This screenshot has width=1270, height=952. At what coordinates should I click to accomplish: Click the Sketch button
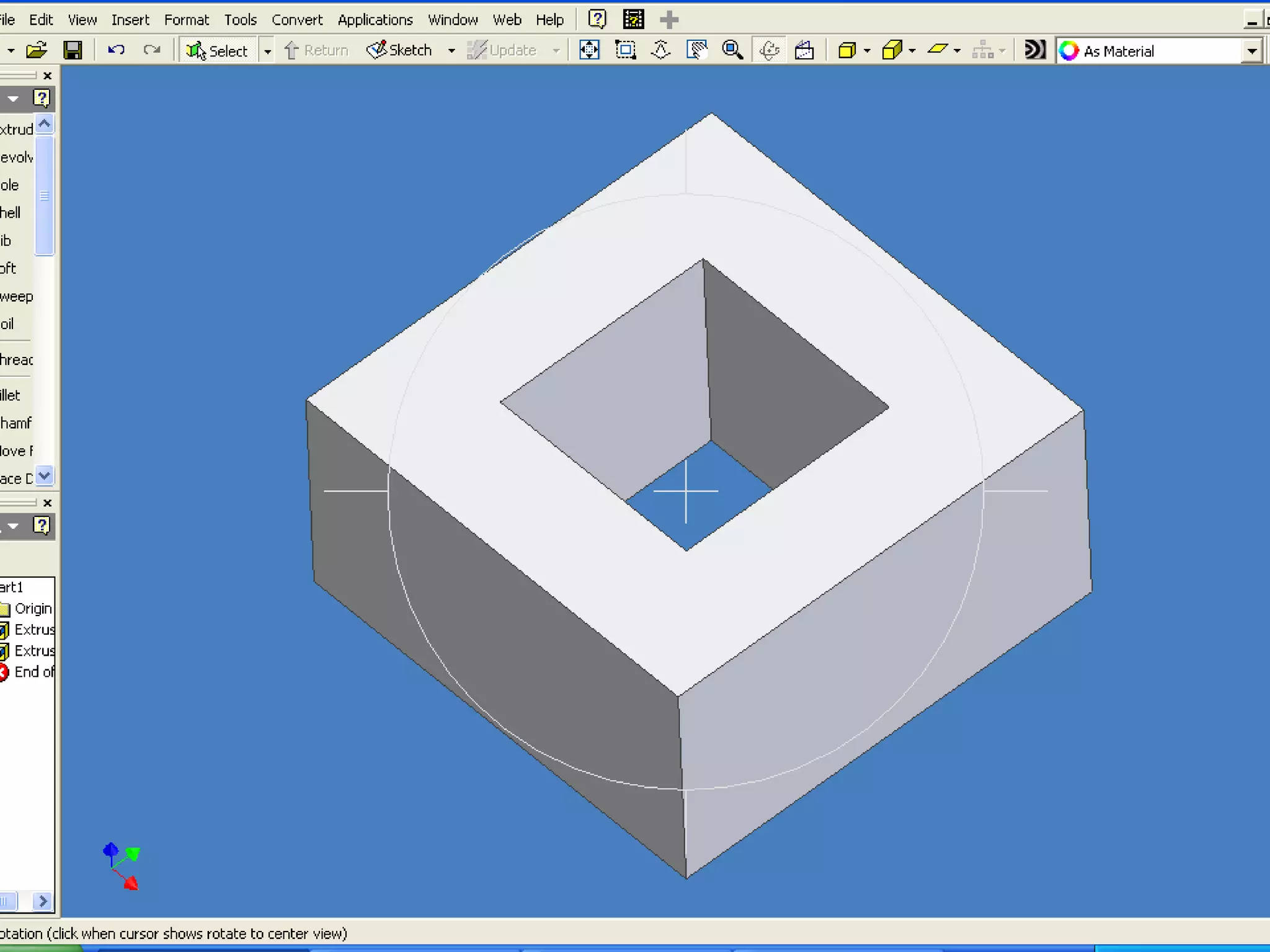[x=400, y=50]
